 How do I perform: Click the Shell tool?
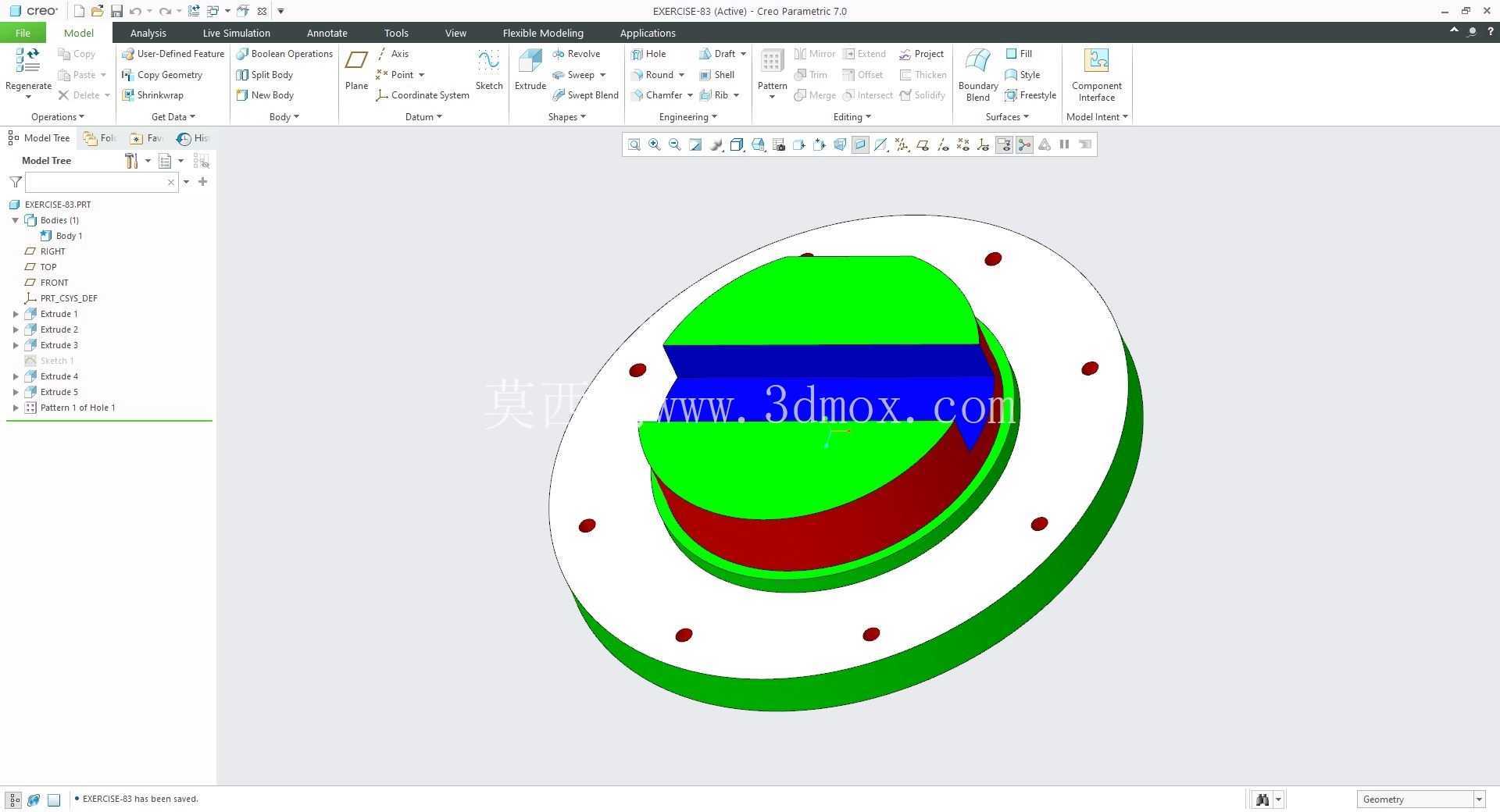[x=716, y=75]
